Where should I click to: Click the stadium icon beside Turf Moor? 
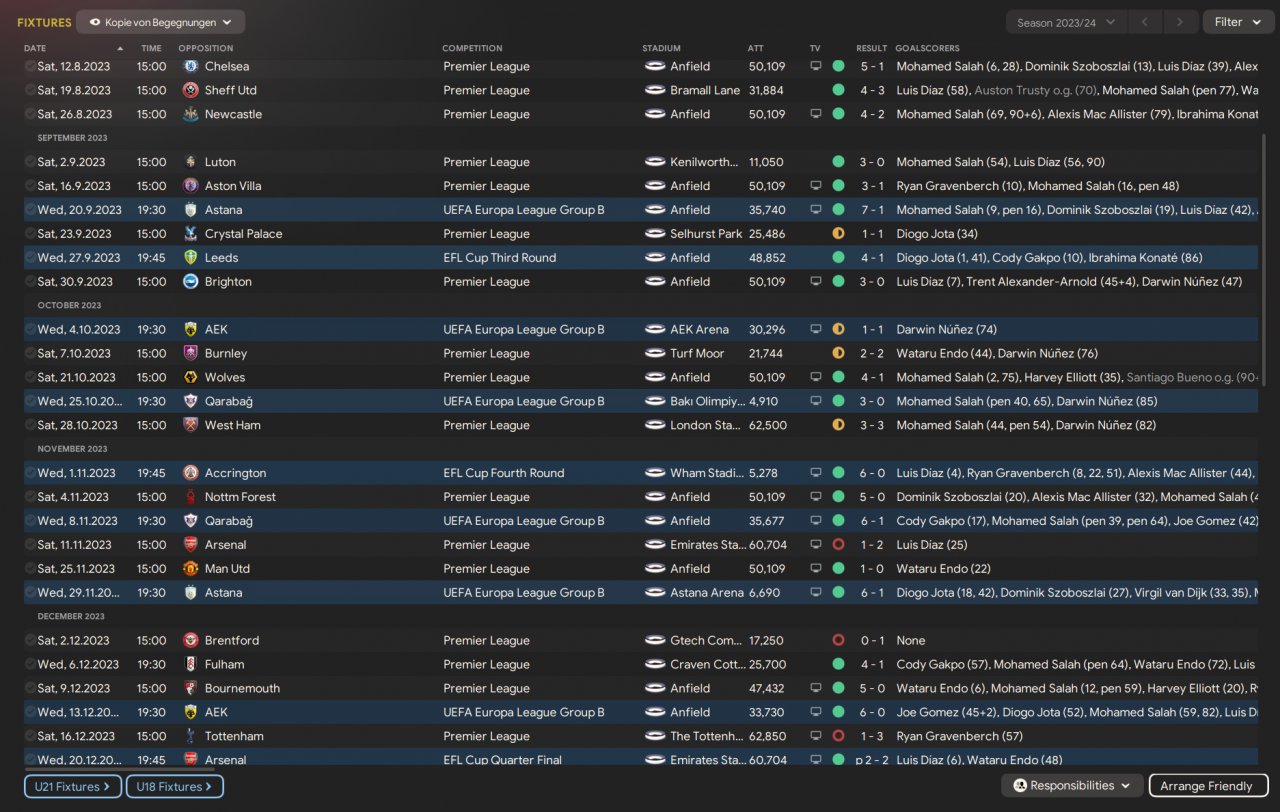tap(655, 353)
